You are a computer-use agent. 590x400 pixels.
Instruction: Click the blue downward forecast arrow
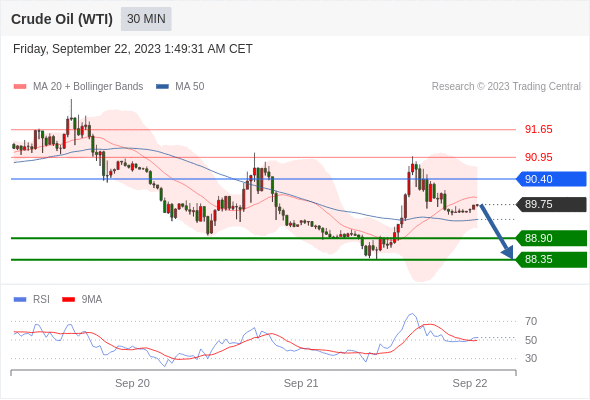(x=496, y=232)
